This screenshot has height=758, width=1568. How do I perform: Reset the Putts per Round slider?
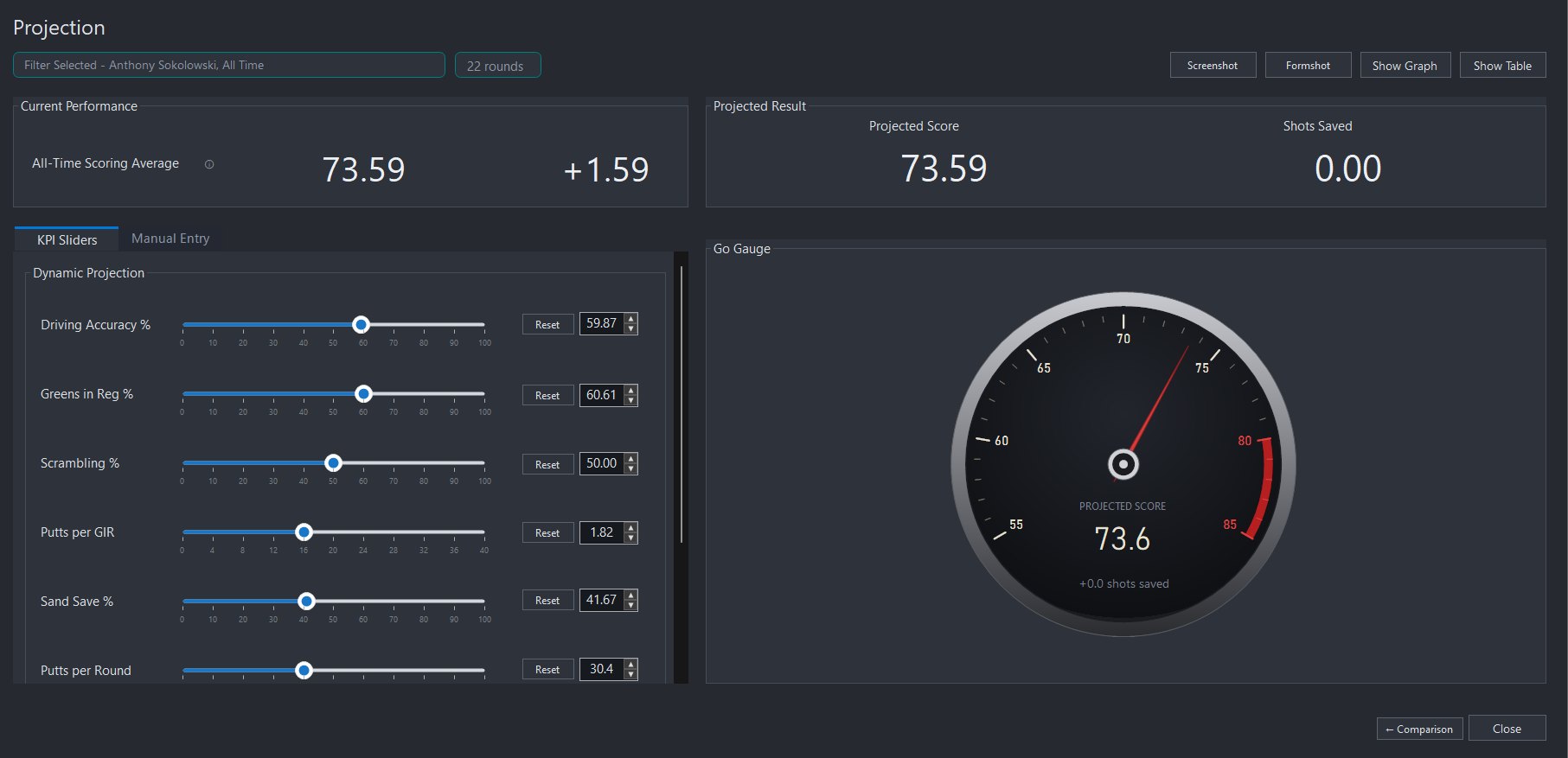pyautogui.click(x=547, y=669)
